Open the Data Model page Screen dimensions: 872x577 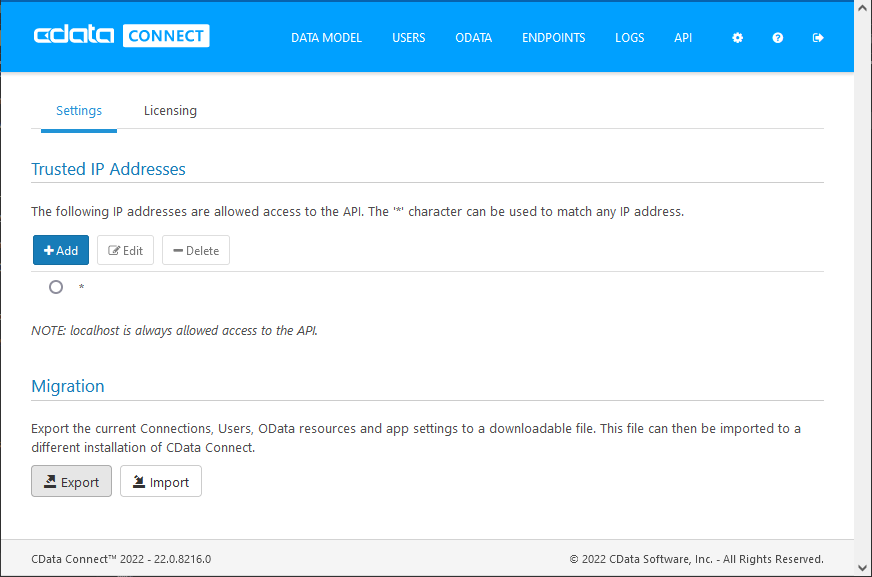click(326, 38)
